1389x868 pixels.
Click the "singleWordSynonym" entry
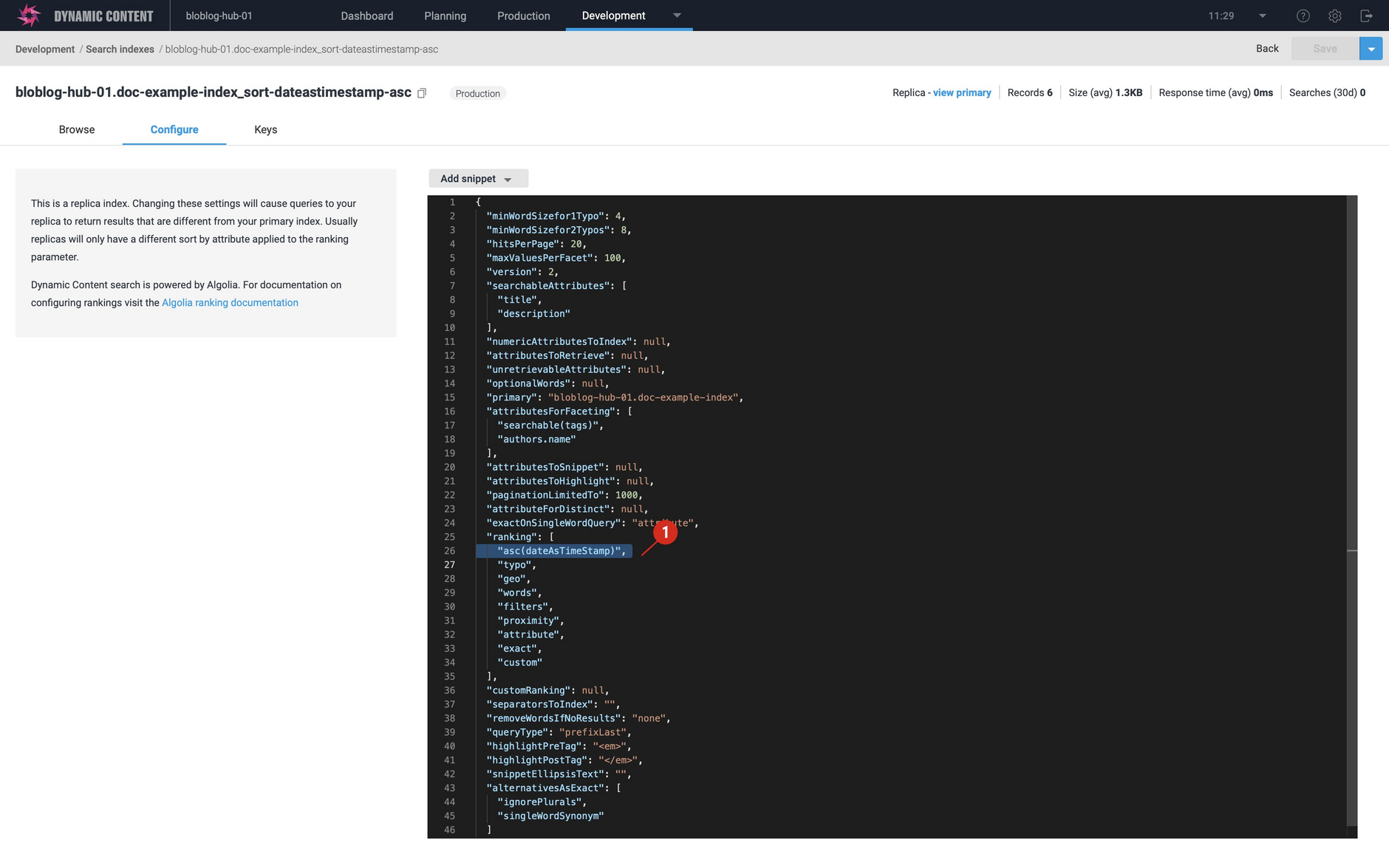(x=550, y=816)
